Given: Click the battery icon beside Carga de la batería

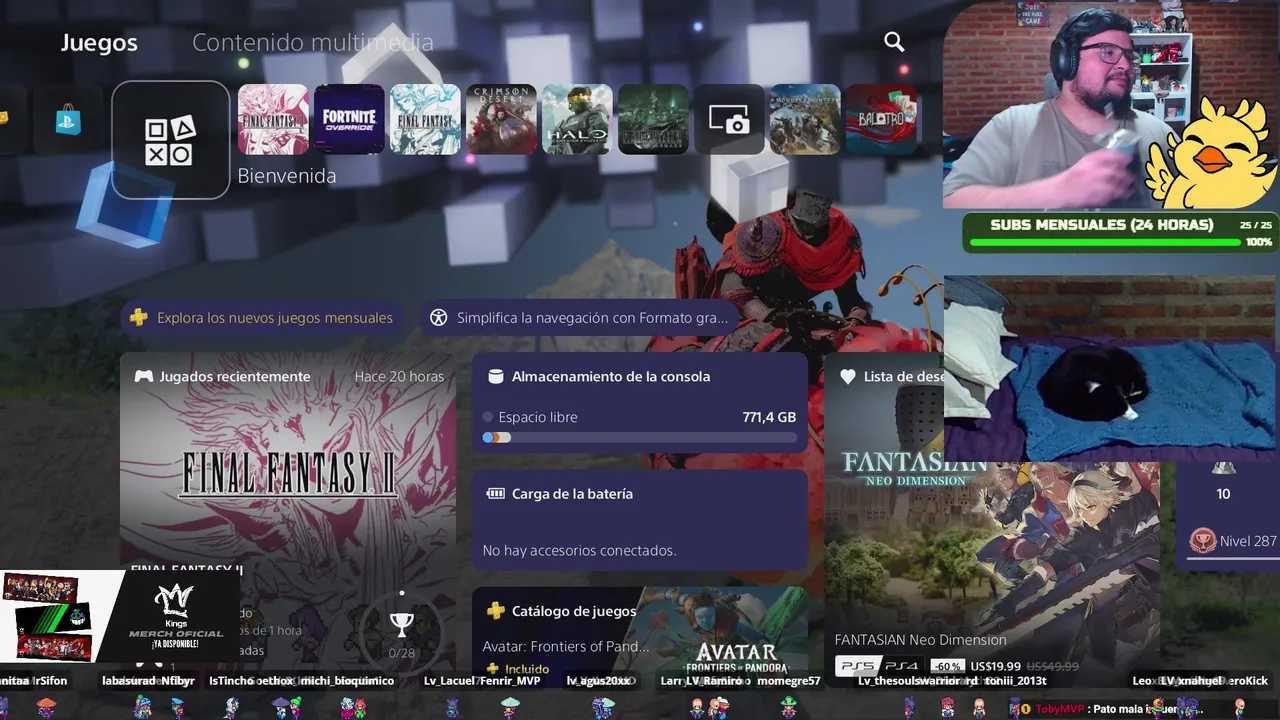Looking at the screenshot, I should coord(495,494).
